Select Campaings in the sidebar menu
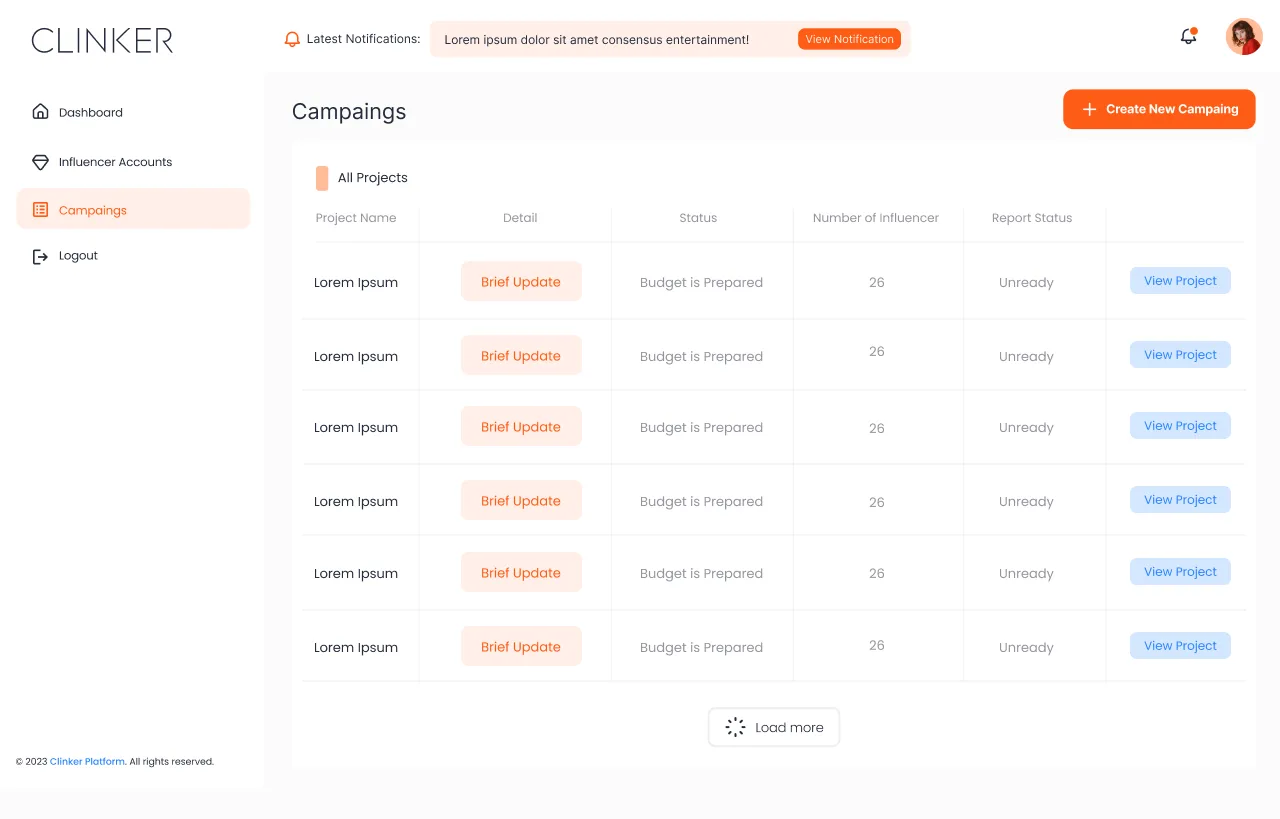 (x=133, y=209)
